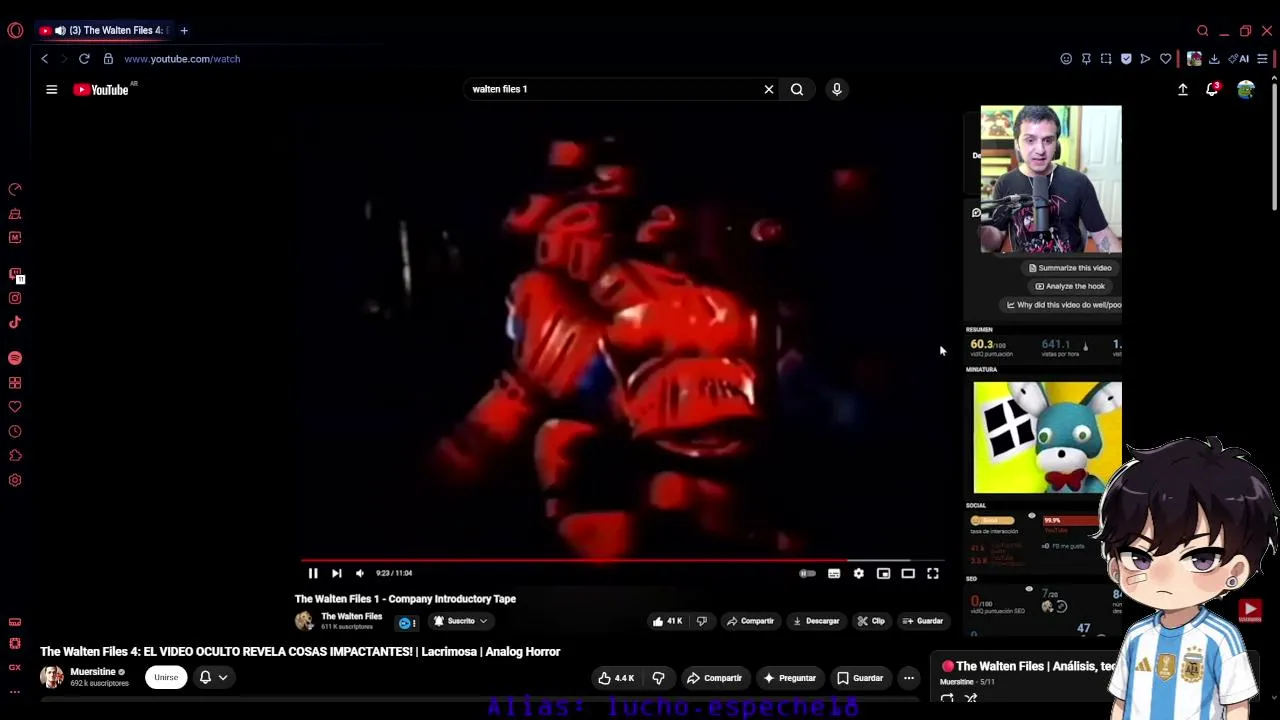Viewport: 1280px width, 720px height.
Task: Open TikTok in the Opera sidebar
Action: tap(15, 322)
